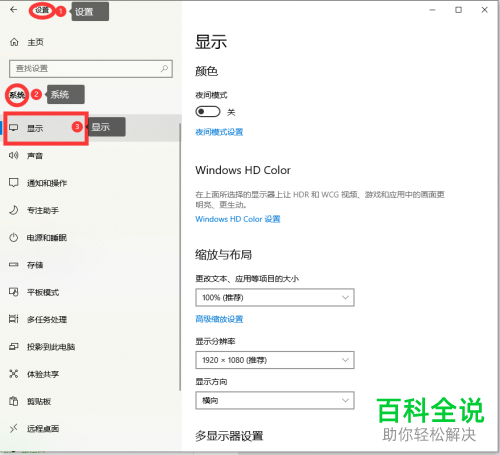Open 剪贴板 settings page
The width and height of the screenshot is (500, 455).
pos(39,401)
